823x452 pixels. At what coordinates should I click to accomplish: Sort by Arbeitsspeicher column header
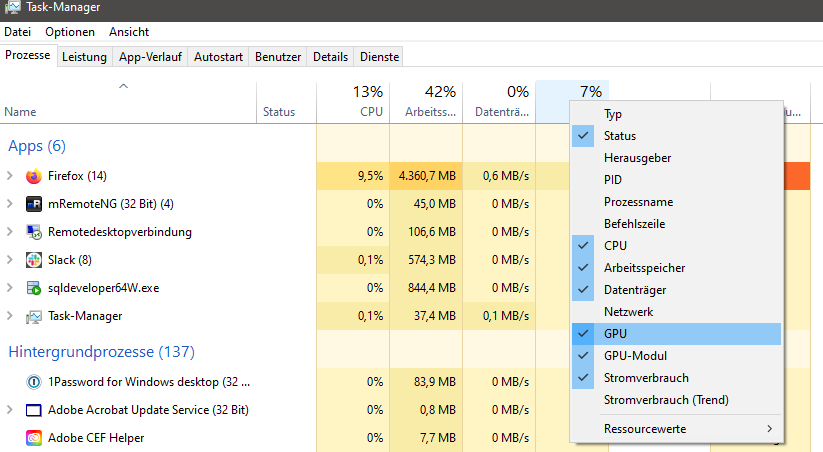[427, 102]
